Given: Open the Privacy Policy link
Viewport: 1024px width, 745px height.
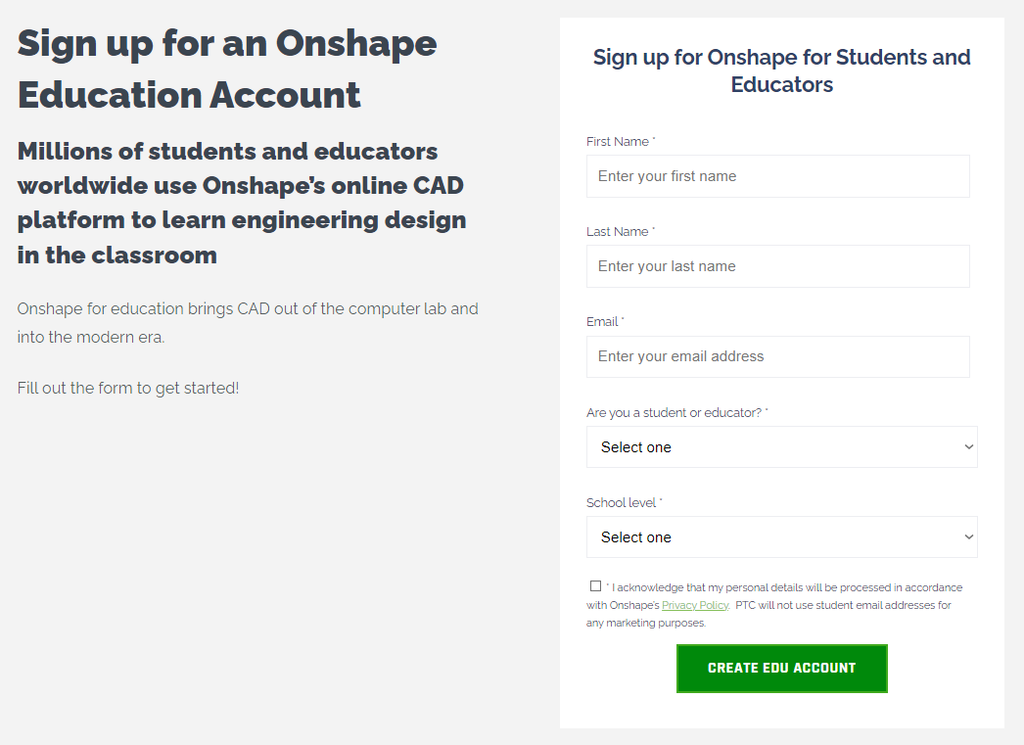Looking at the screenshot, I should click(x=695, y=605).
